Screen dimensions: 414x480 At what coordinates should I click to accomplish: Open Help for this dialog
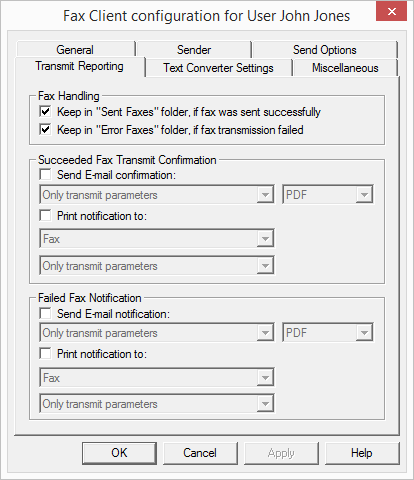coord(362,453)
